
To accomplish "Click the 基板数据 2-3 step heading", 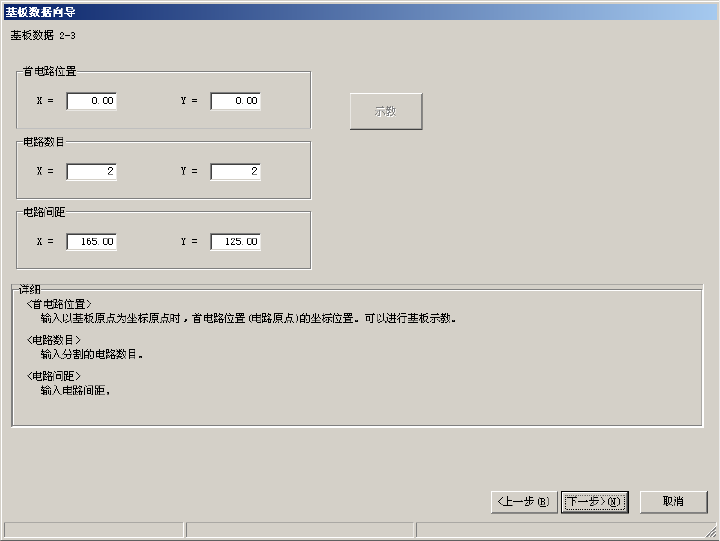I will tap(43, 35).
